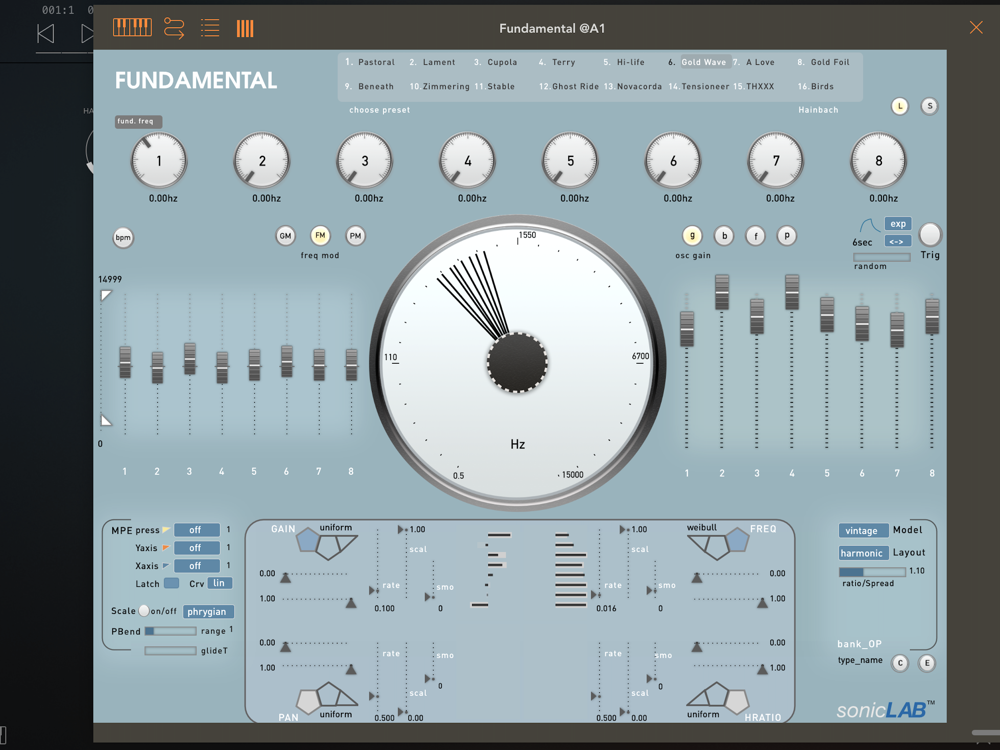Open the Crv lin dropdown
Screen dimensions: 1000x750
219,584
